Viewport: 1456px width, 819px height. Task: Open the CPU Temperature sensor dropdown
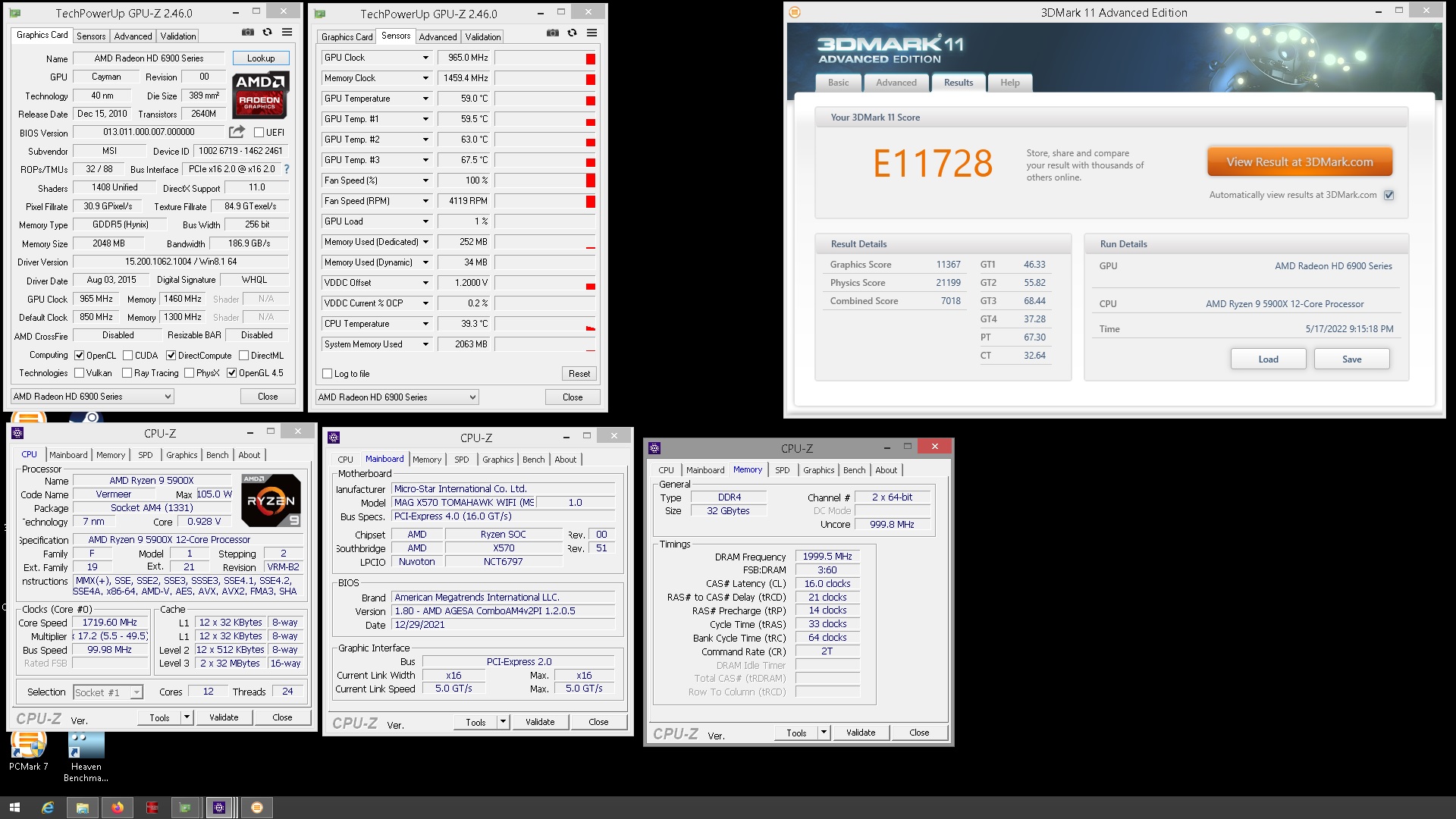pyautogui.click(x=425, y=324)
